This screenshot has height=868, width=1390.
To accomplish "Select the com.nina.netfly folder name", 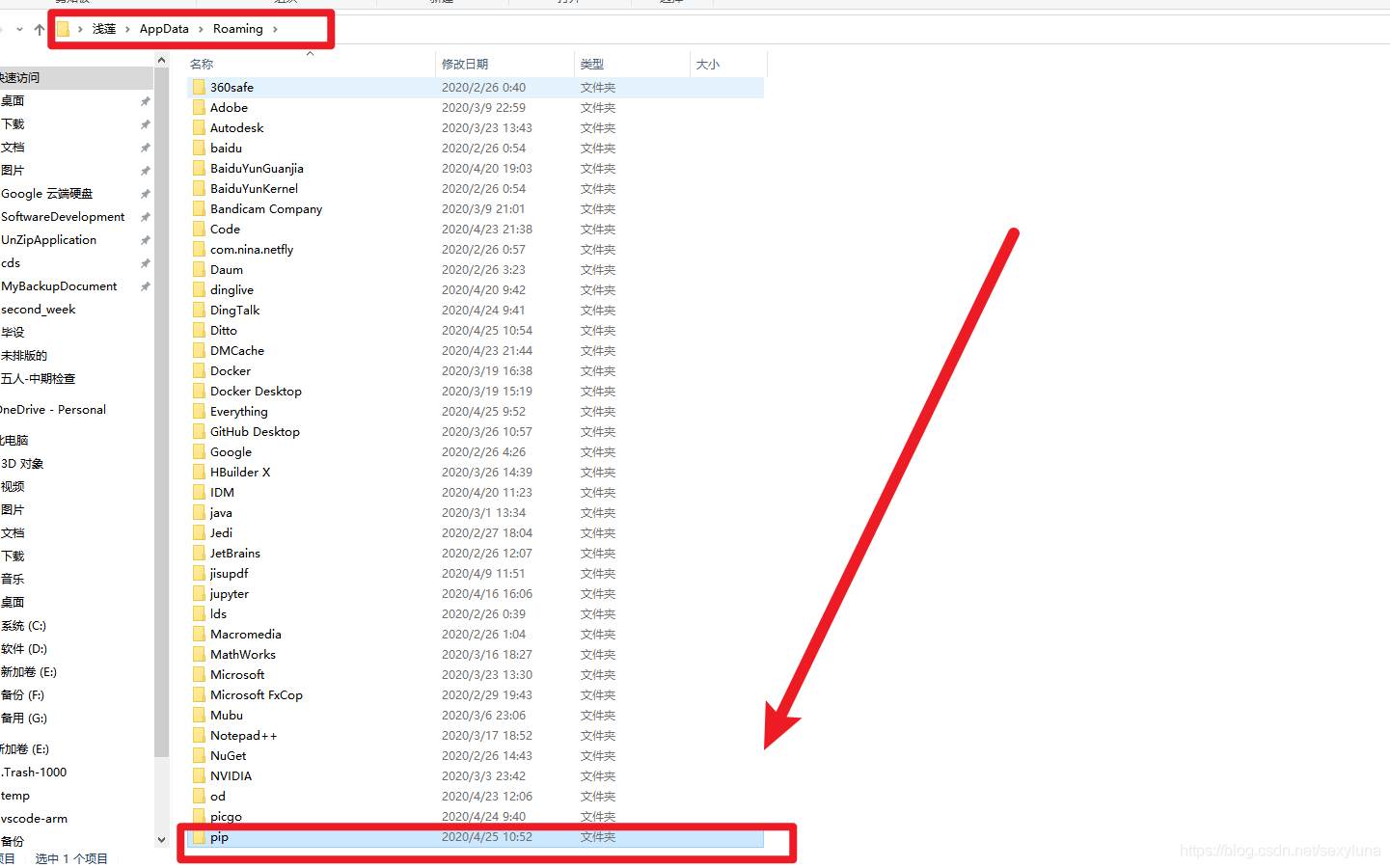I will 252,250.
